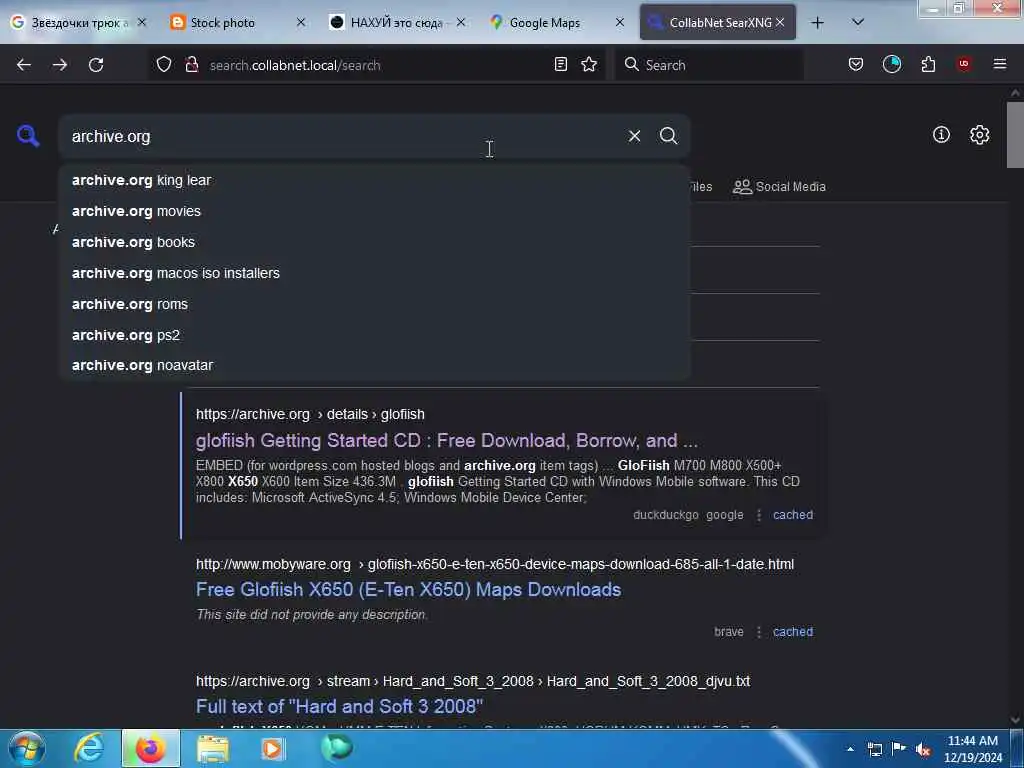Choose suggestion archive.org noavatar
The height and width of the screenshot is (768, 1024).
(x=374, y=365)
